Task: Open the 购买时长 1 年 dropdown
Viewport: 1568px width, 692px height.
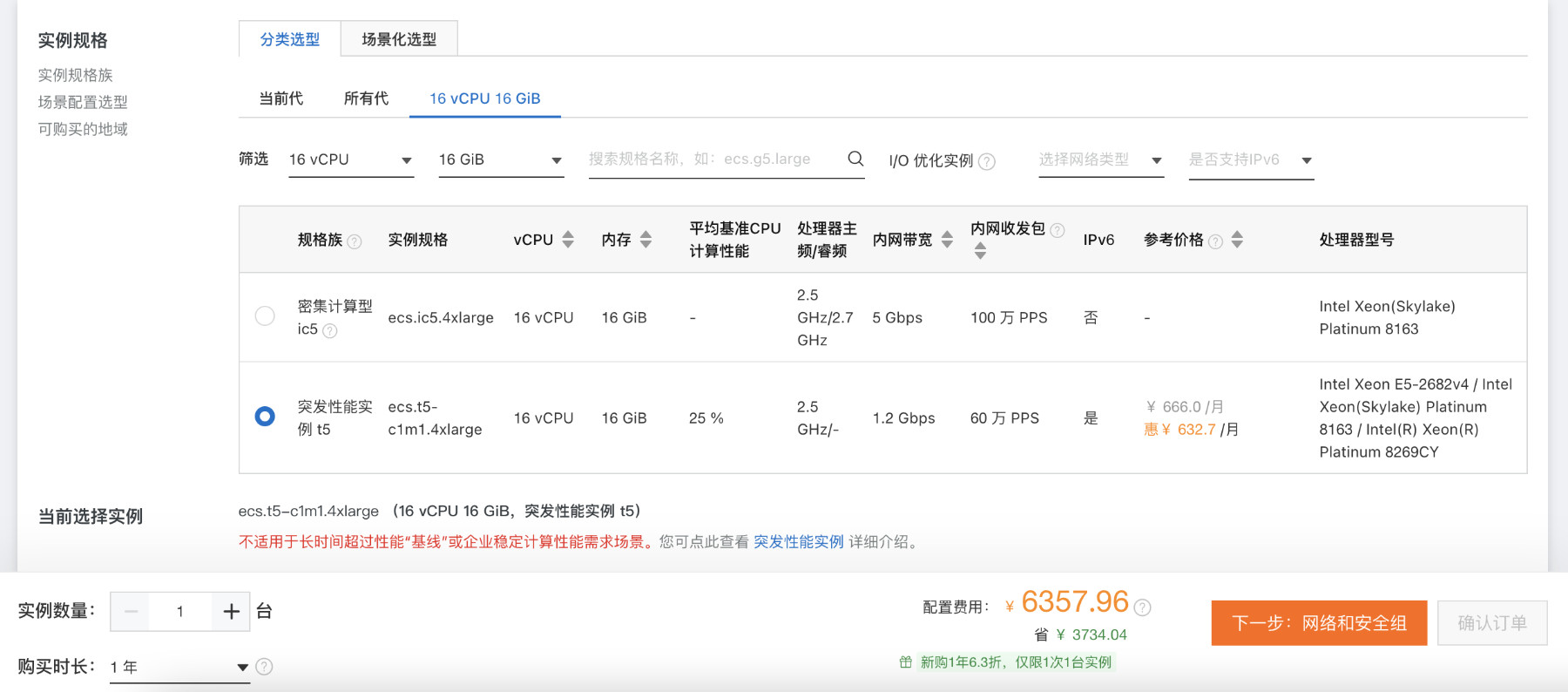Action: 179,668
